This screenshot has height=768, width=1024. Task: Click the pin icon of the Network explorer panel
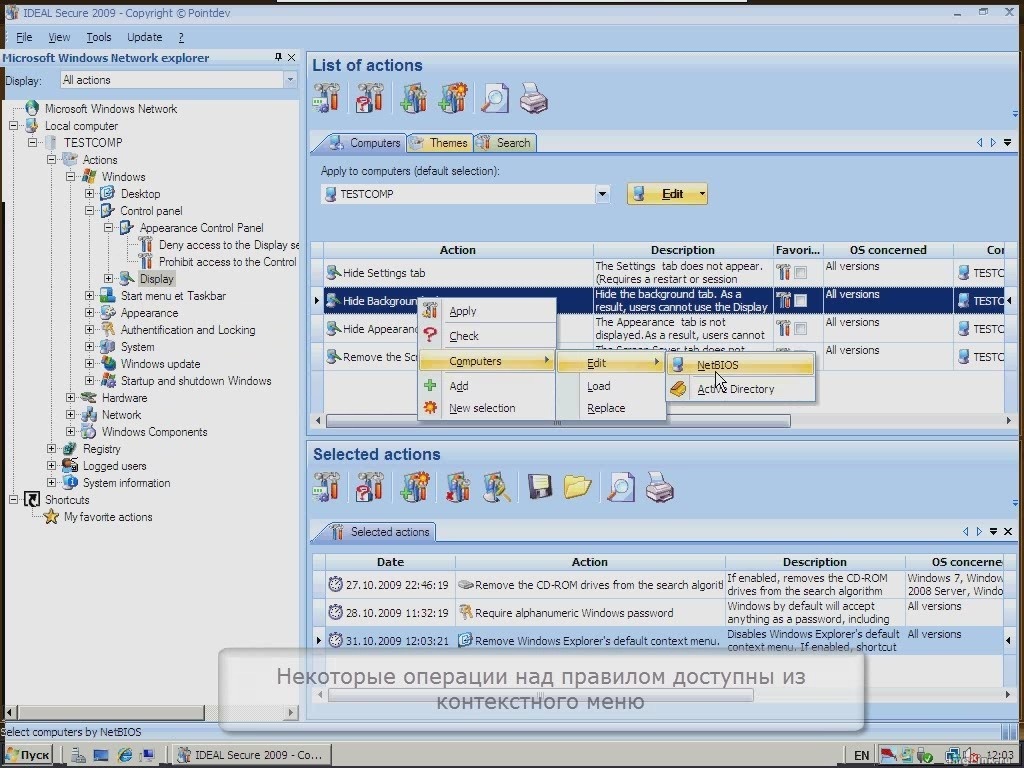278,57
